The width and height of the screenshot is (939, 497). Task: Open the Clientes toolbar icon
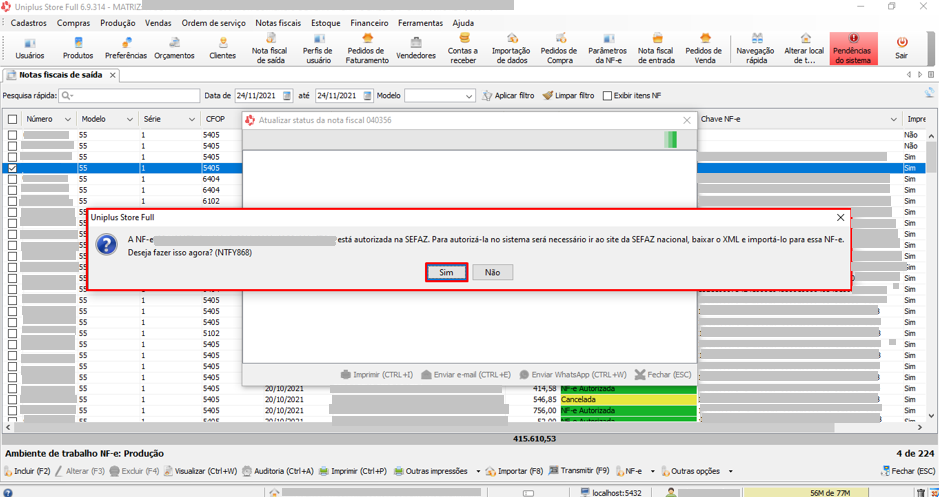(223, 49)
